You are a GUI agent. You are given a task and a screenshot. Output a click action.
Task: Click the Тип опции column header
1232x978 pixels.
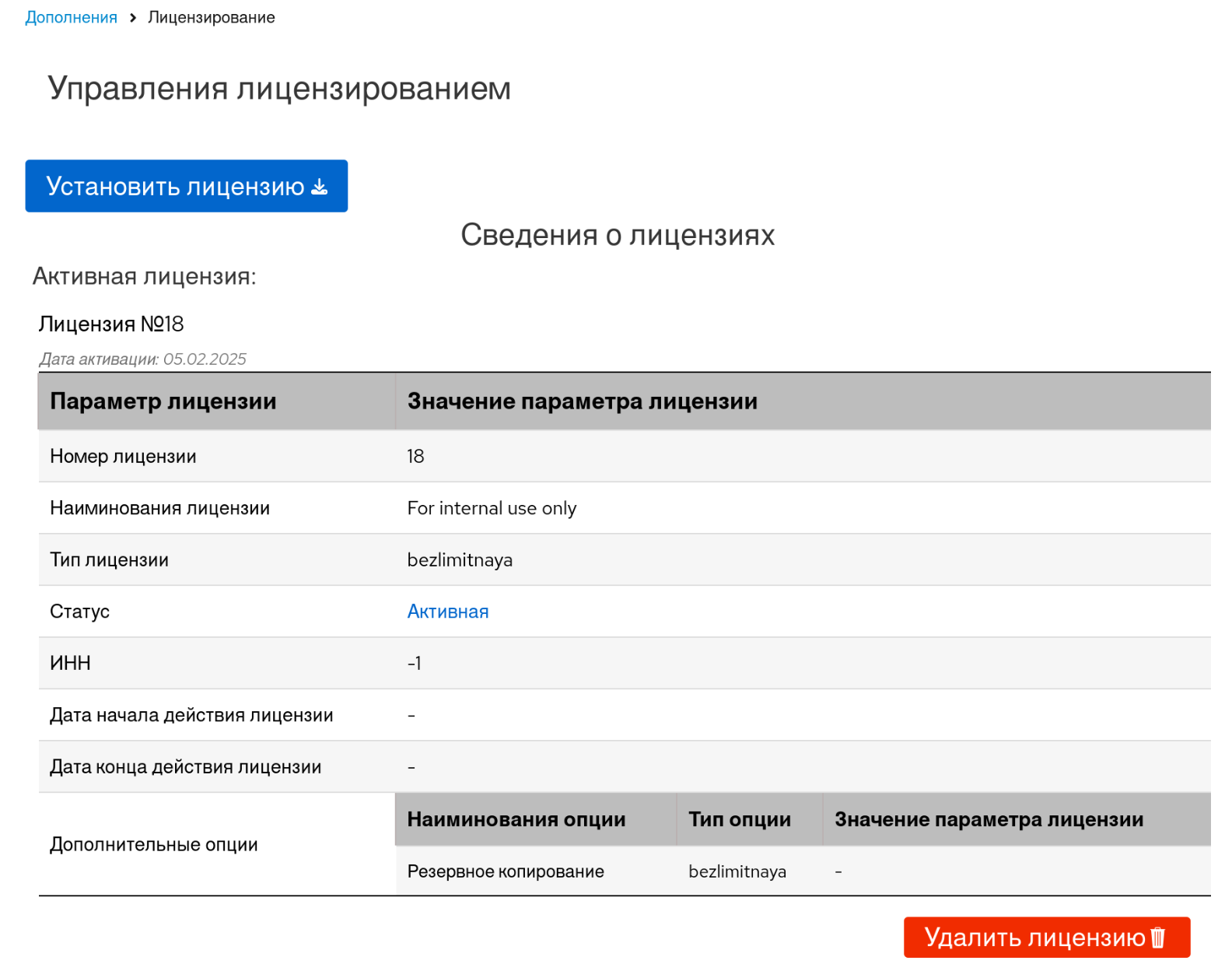(x=739, y=819)
